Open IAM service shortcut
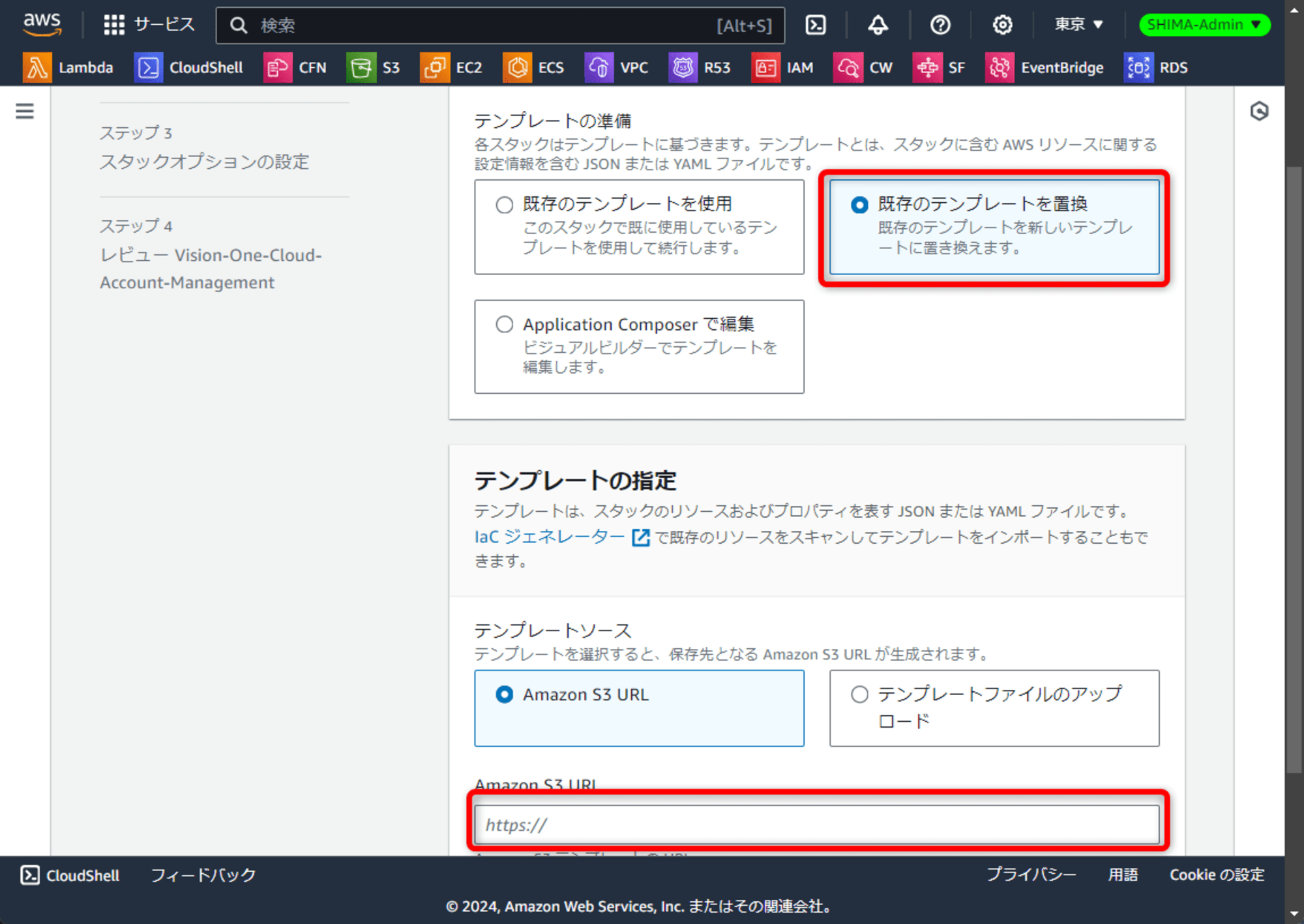The height and width of the screenshot is (924, 1304). (x=782, y=67)
